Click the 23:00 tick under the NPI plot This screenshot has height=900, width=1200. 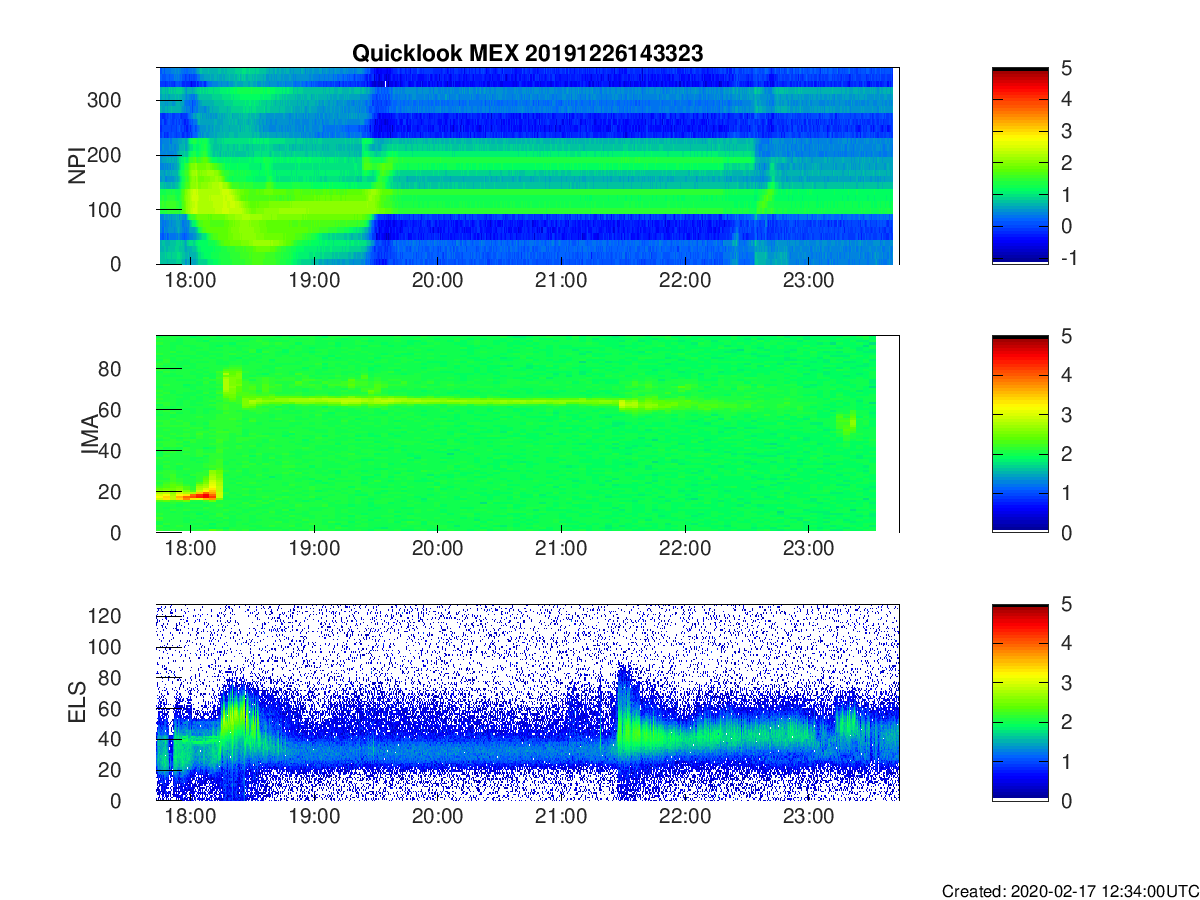[x=808, y=281]
